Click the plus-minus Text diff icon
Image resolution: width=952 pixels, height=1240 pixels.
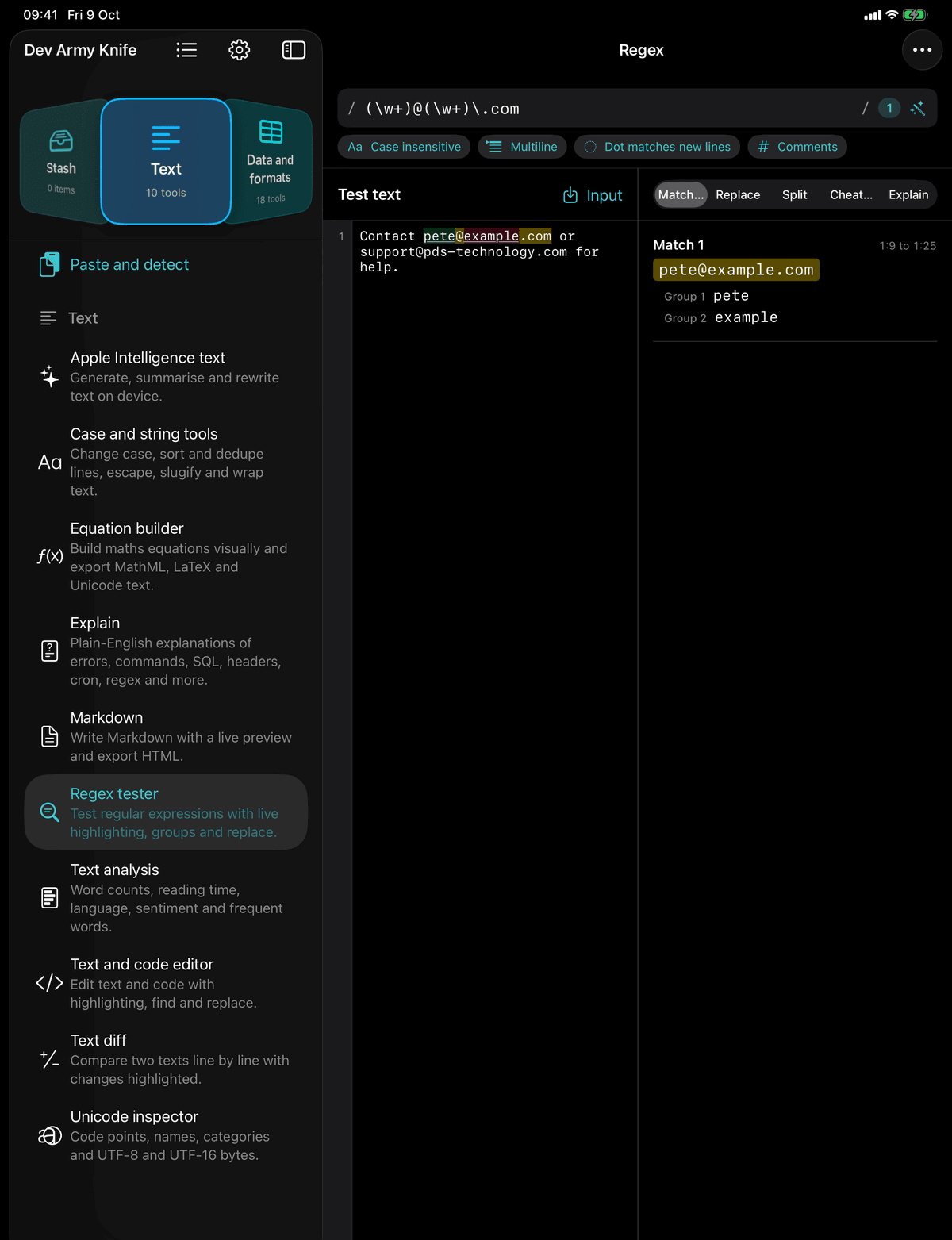click(49, 1058)
